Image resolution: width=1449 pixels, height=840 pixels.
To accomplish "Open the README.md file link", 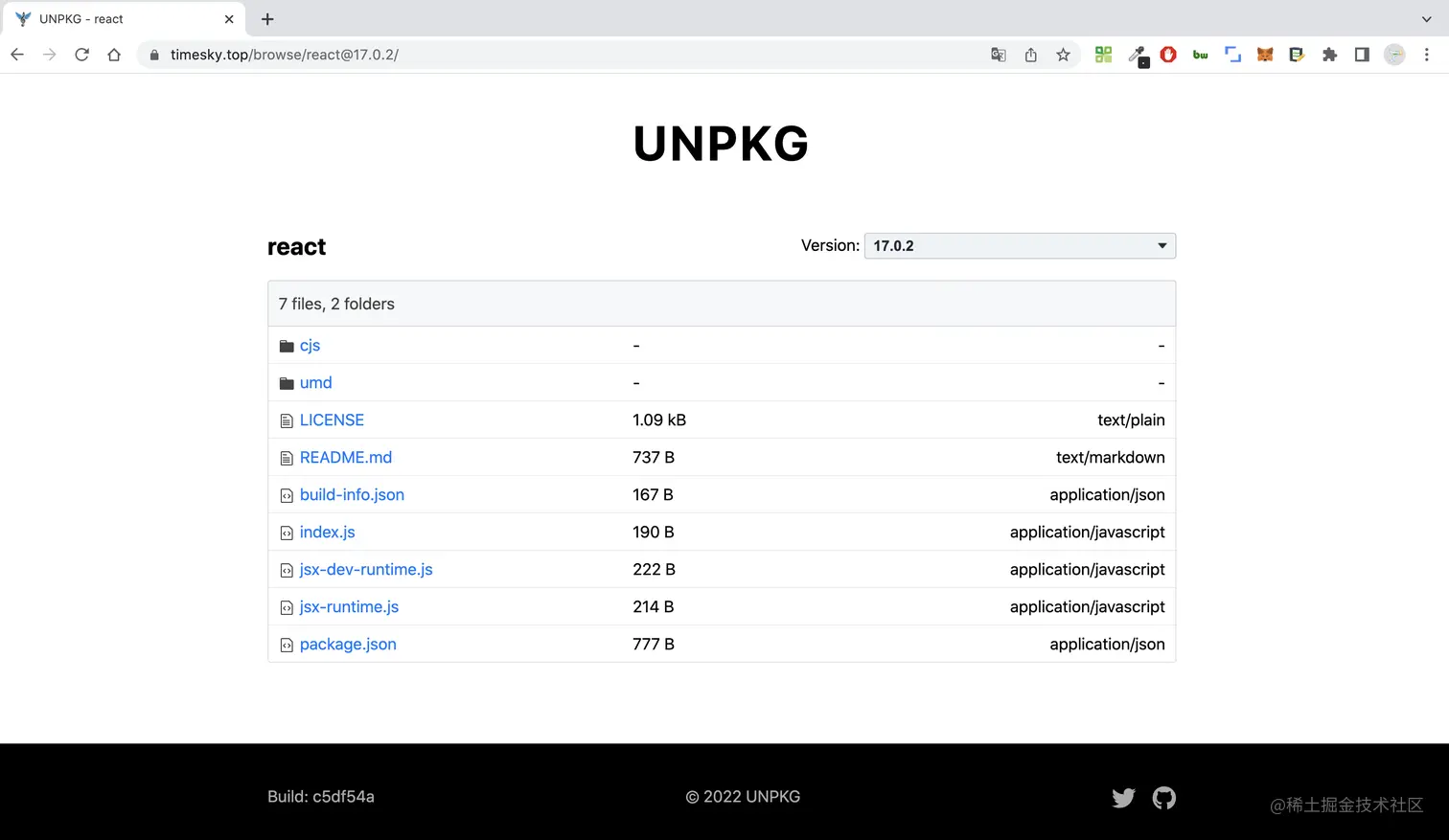I will (x=346, y=458).
